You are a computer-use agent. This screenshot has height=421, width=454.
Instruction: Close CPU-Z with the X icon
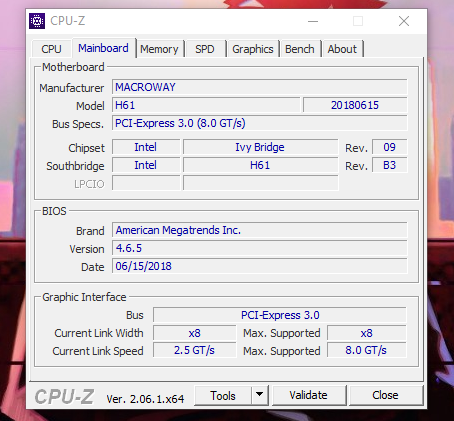point(404,21)
